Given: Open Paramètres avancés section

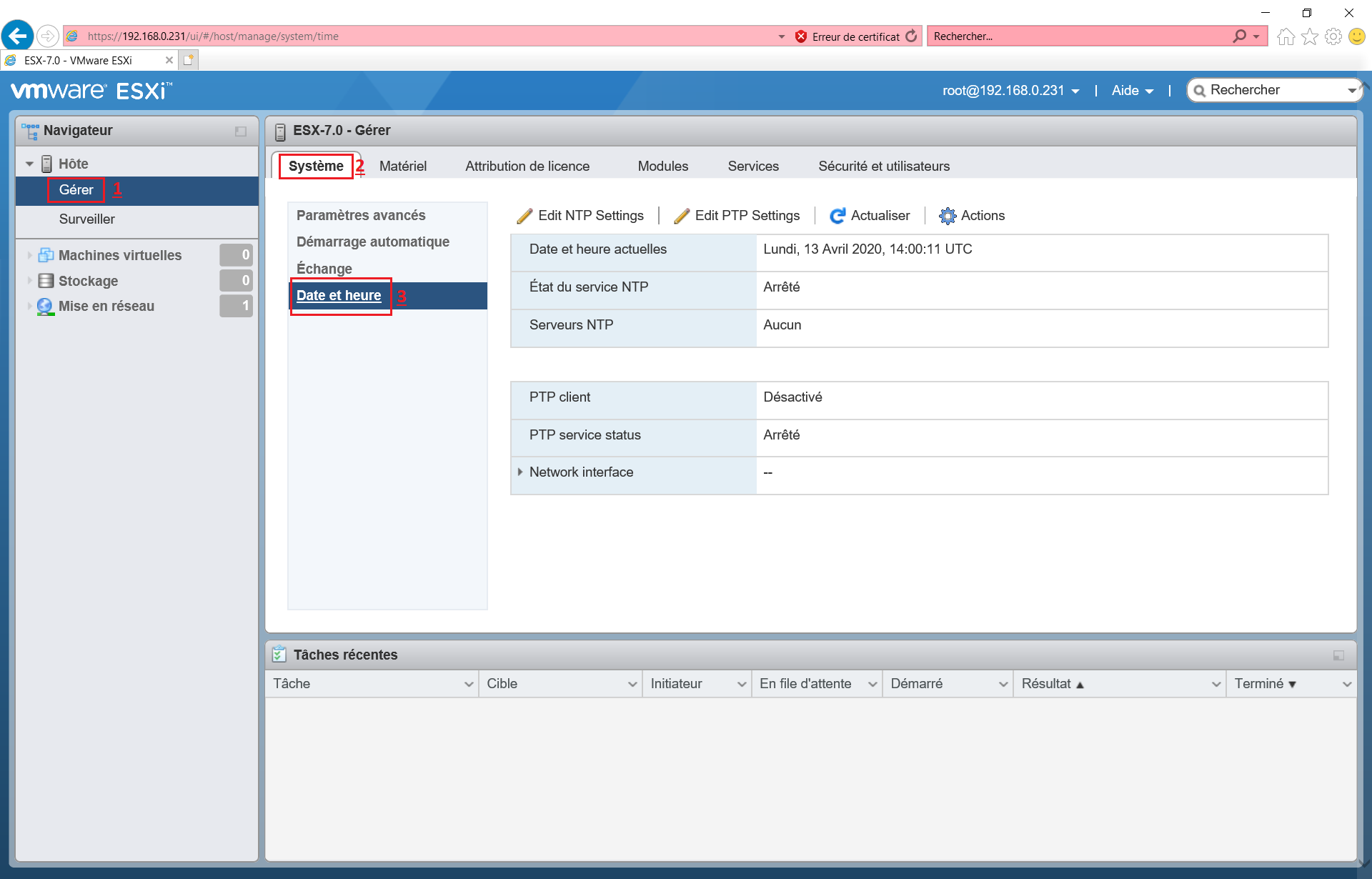Looking at the screenshot, I should 361,215.
